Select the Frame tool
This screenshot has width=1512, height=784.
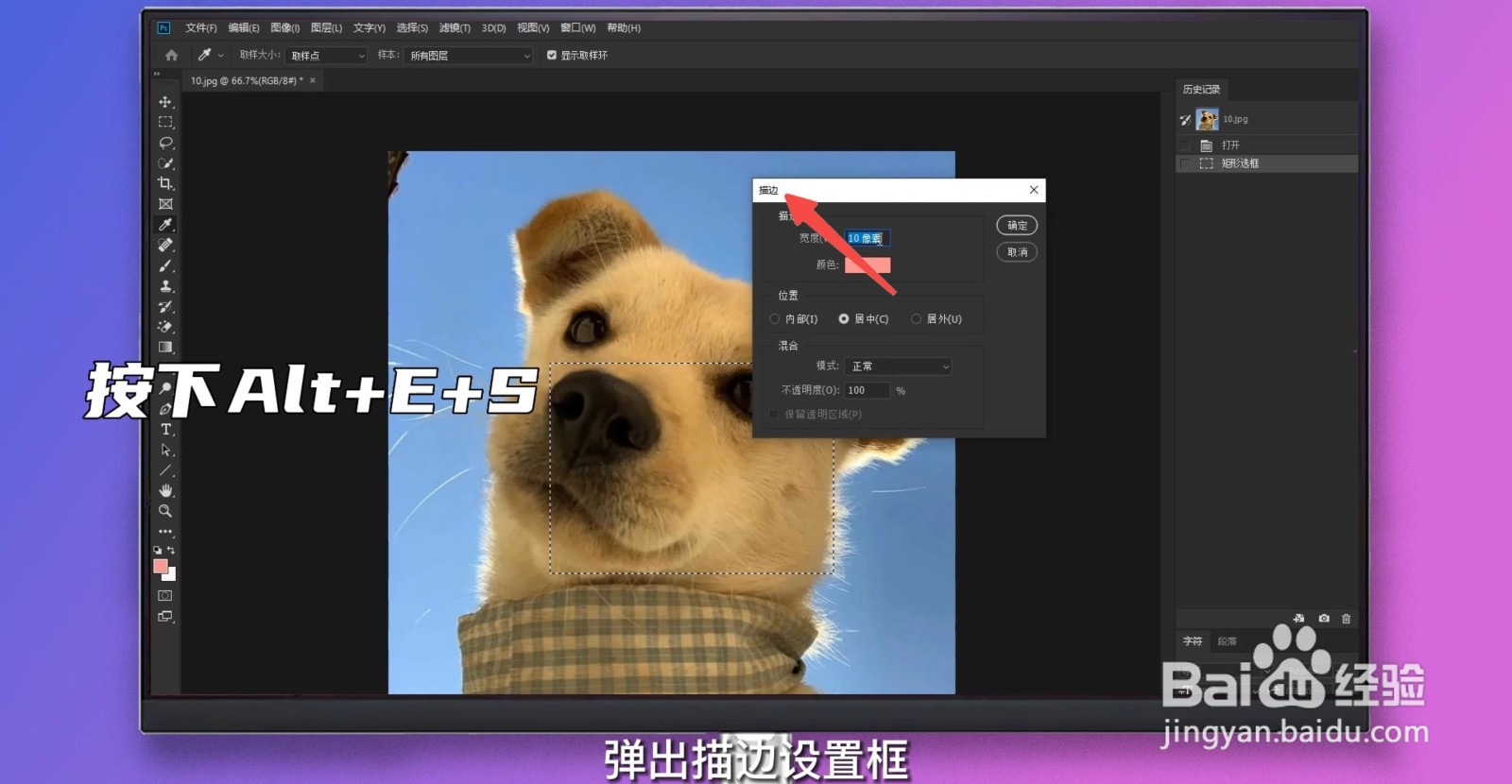coord(165,204)
